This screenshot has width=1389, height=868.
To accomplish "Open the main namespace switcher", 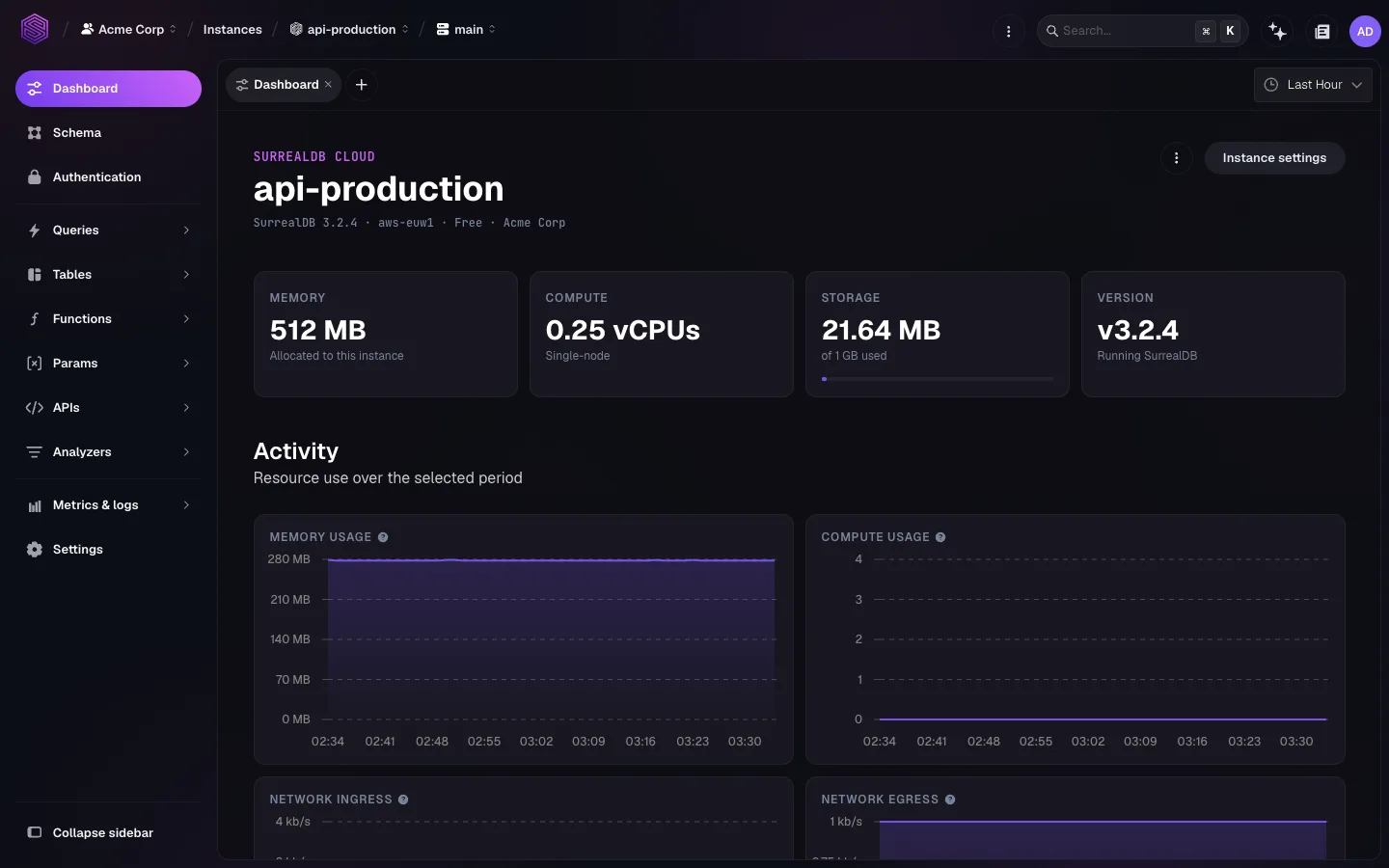I will click(x=466, y=30).
